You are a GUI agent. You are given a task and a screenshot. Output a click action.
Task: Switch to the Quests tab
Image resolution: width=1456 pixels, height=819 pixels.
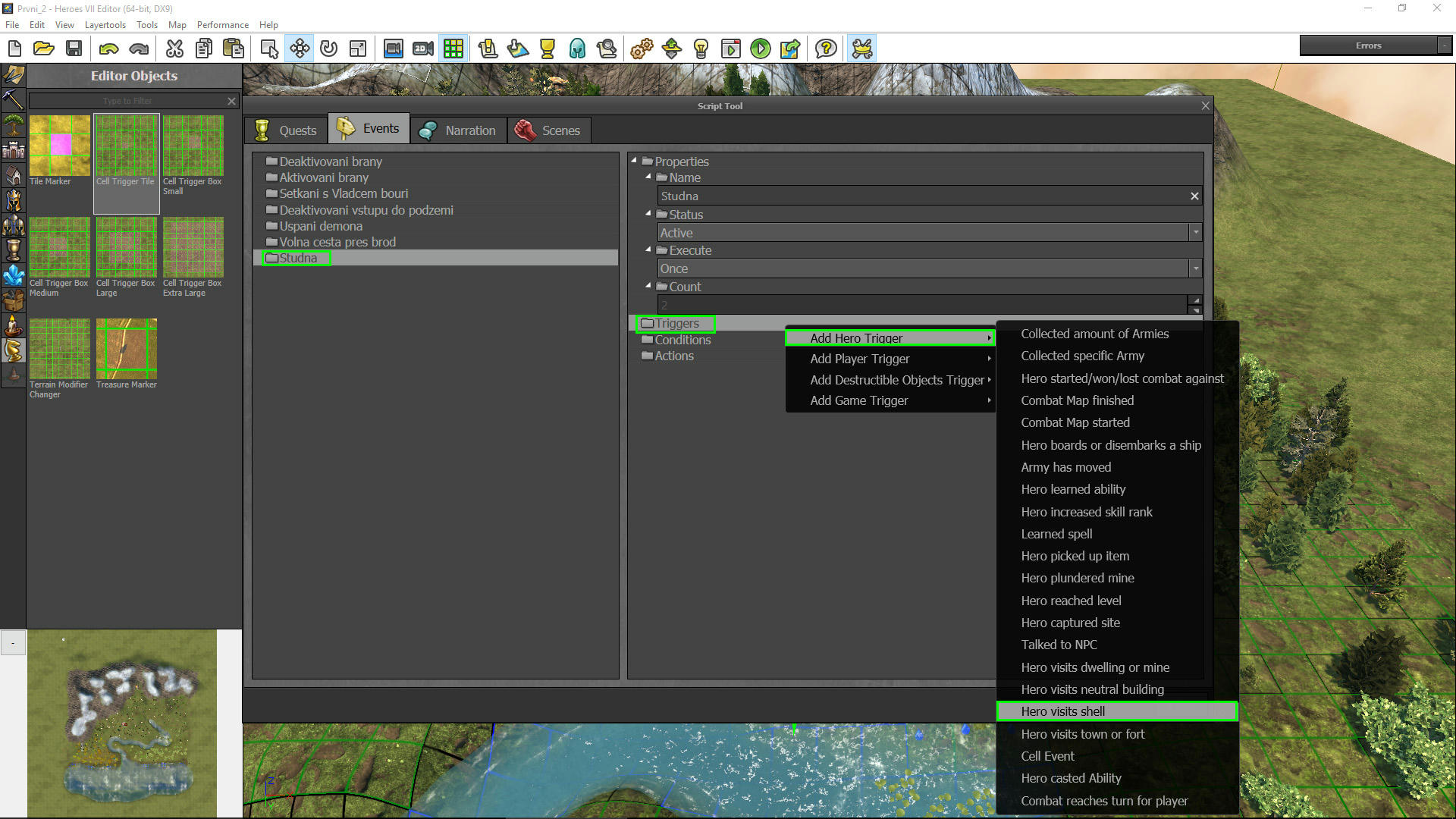click(286, 130)
